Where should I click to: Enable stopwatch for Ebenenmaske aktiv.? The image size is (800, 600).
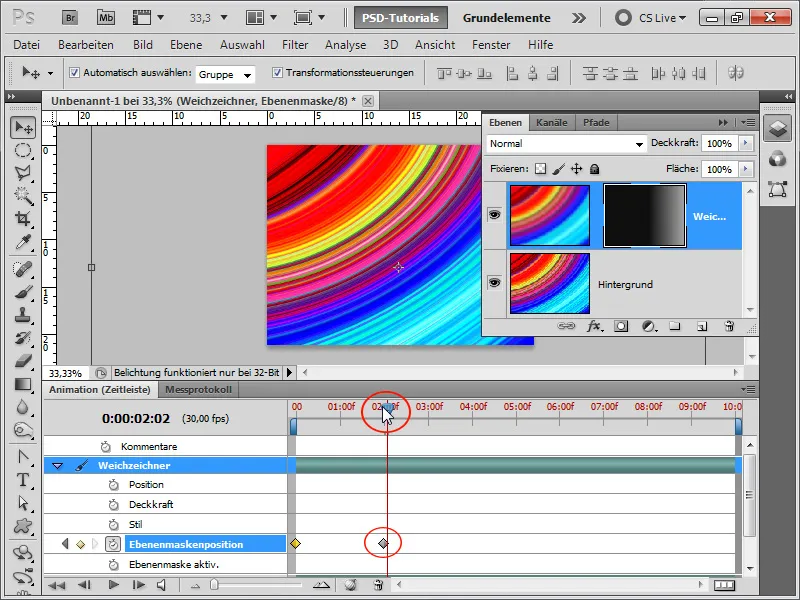click(x=113, y=565)
